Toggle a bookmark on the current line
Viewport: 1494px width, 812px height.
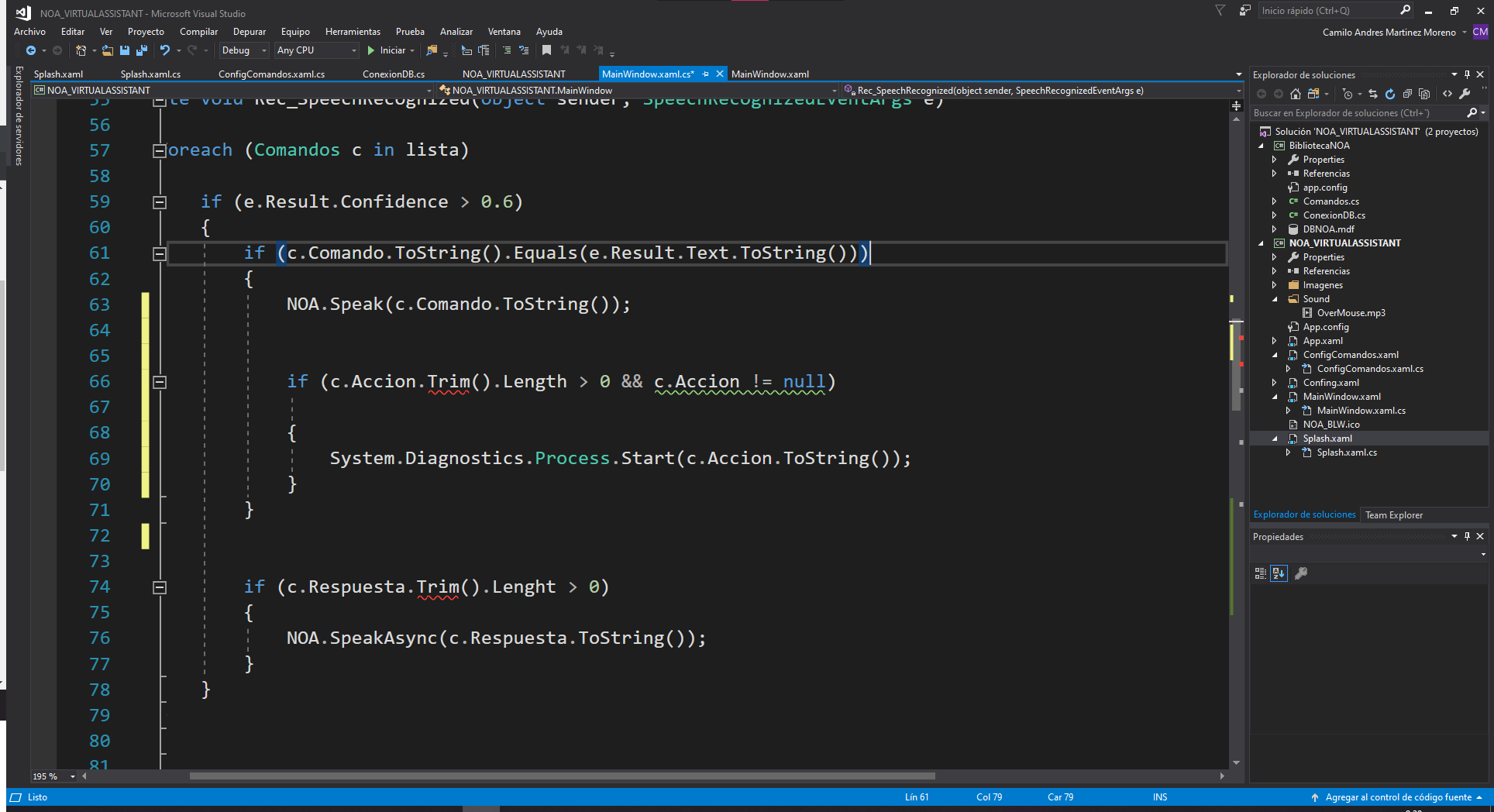[546, 50]
